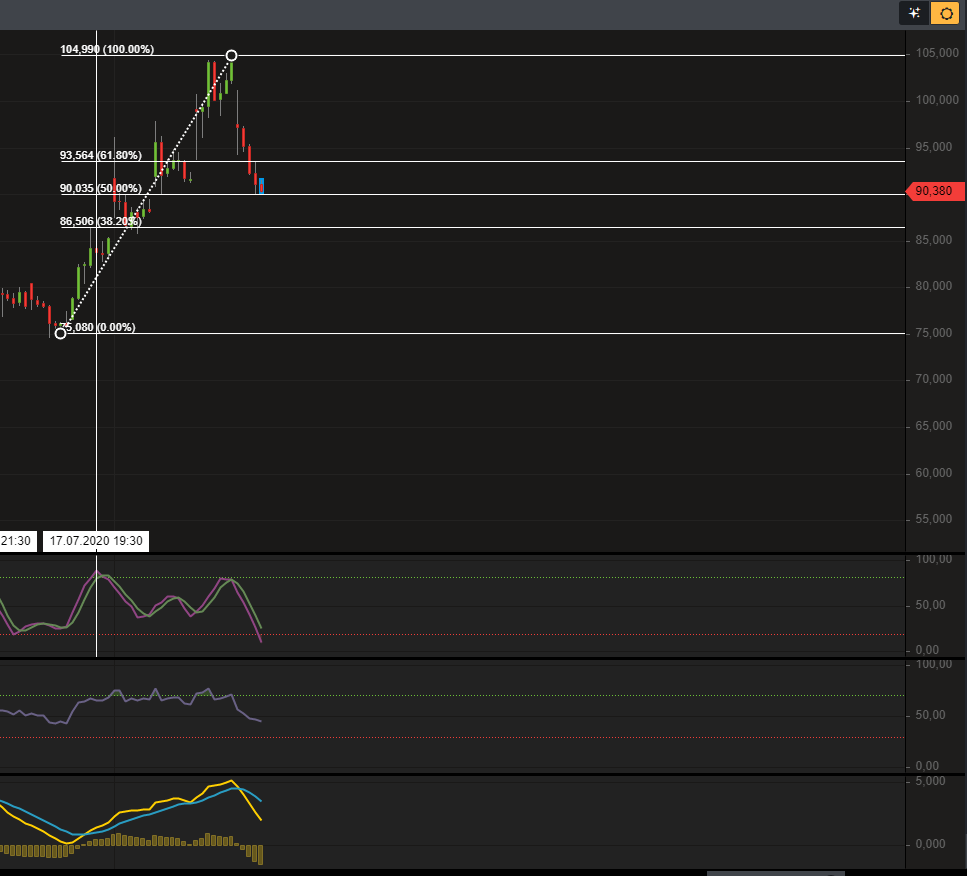
Task: Click the 17.07.2020 19:30 crosshair date label
Action: pos(96,541)
